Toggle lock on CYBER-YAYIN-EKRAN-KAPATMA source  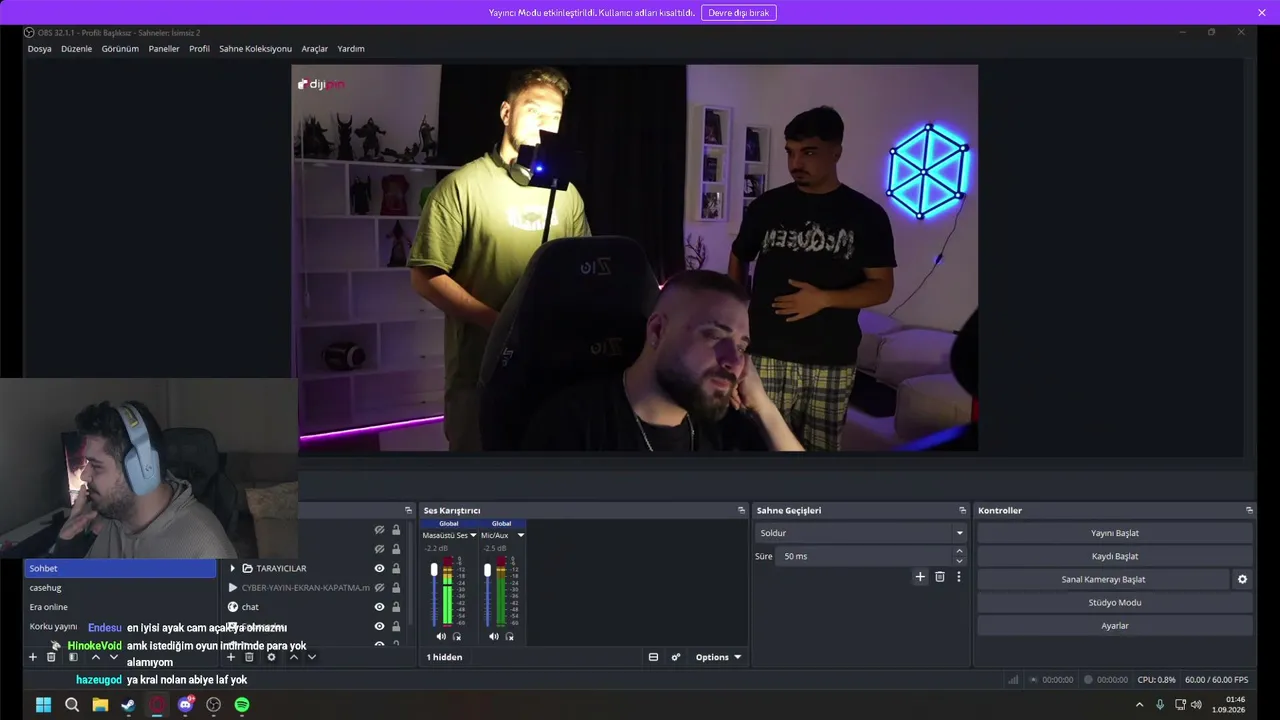click(x=396, y=587)
